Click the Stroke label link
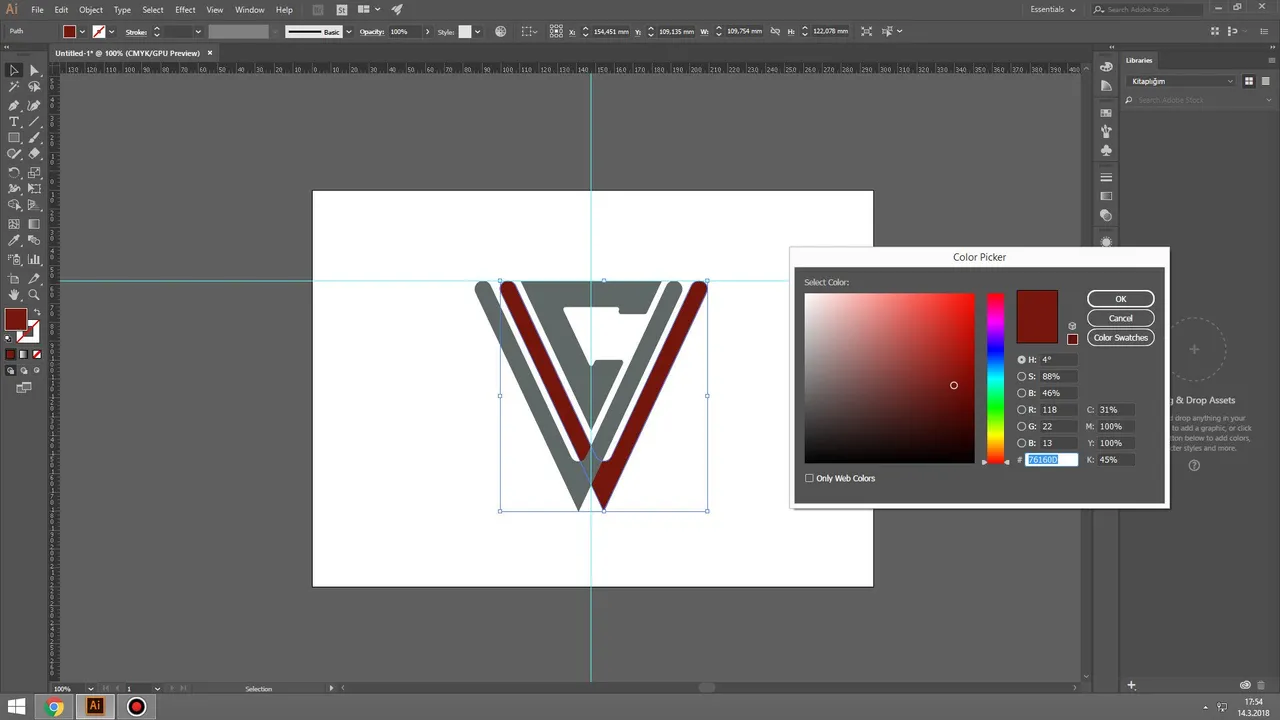The height and width of the screenshot is (720, 1280). 136,32
